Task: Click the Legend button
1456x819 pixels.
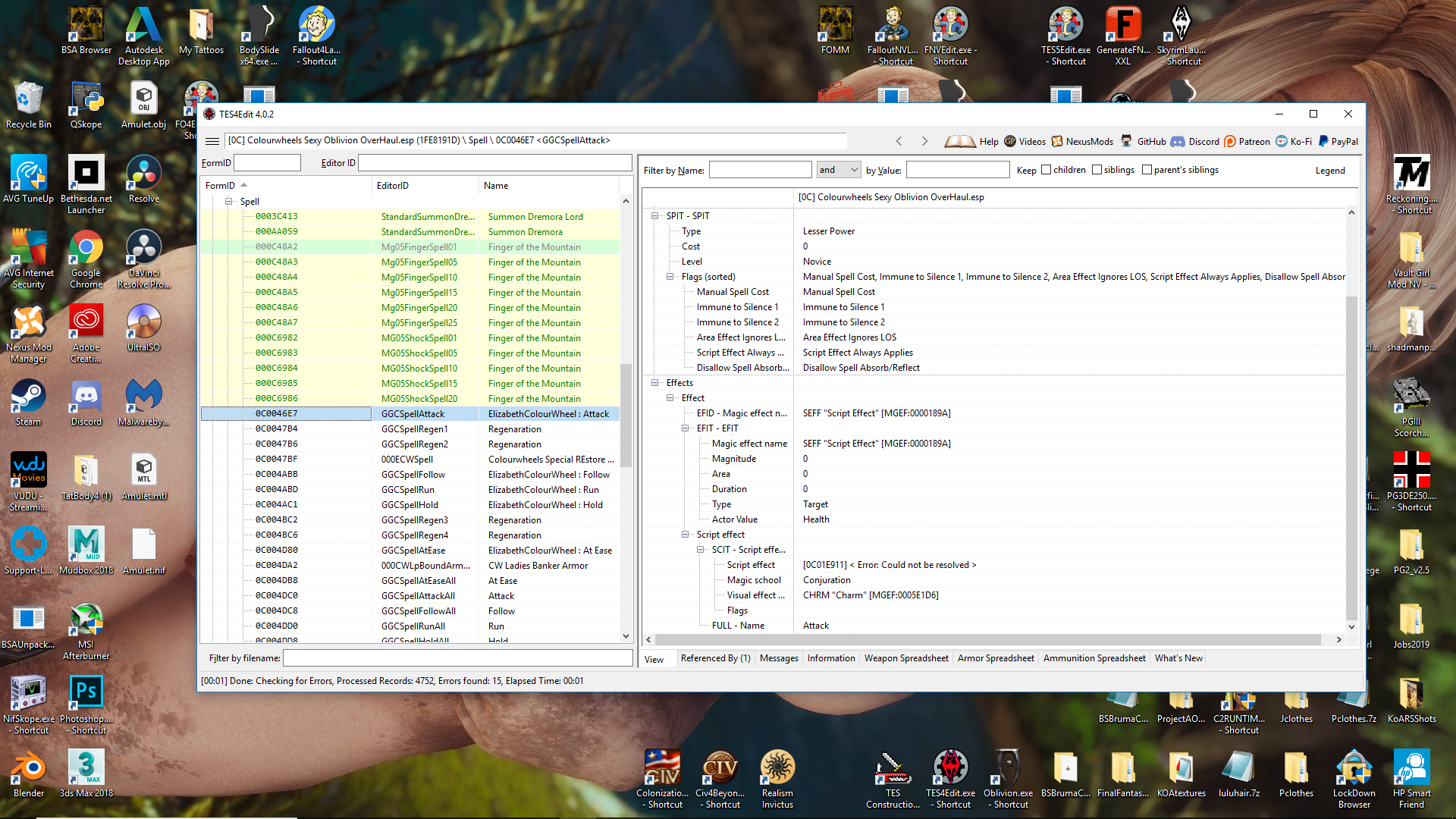Action: click(x=1330, y=171)
